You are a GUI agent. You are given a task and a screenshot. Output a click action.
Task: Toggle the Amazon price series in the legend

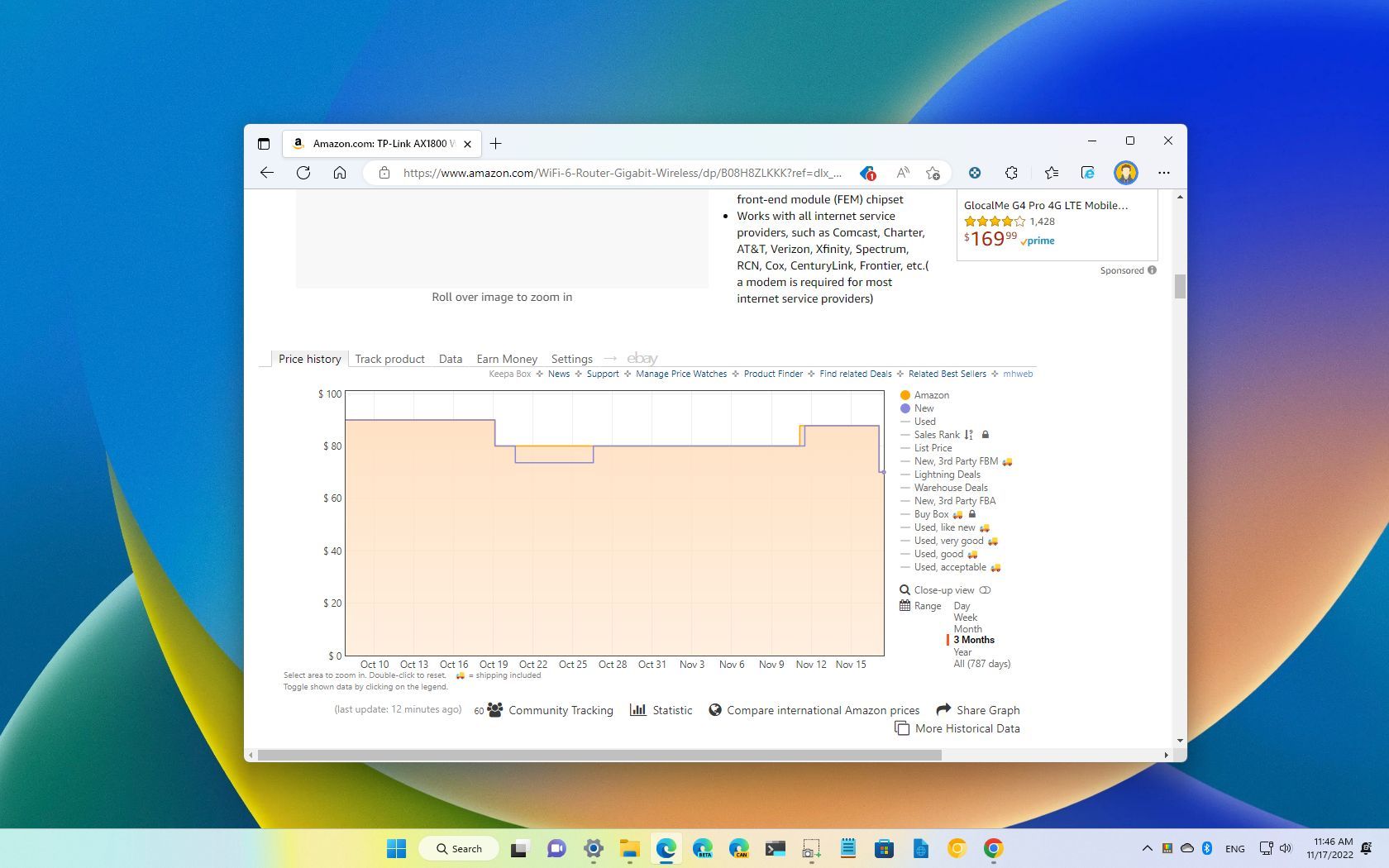(x=931, y=395)
